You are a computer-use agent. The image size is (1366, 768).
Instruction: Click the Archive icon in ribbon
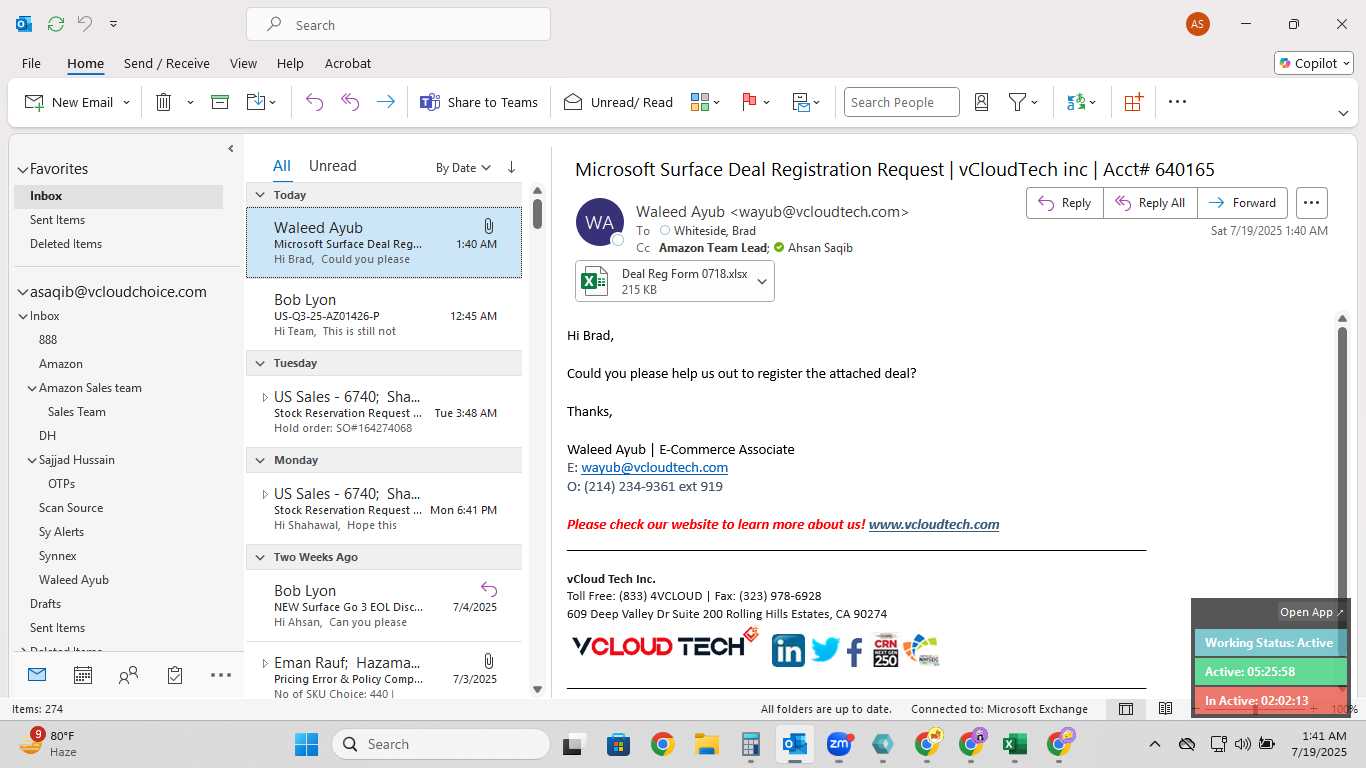[220, 102]
